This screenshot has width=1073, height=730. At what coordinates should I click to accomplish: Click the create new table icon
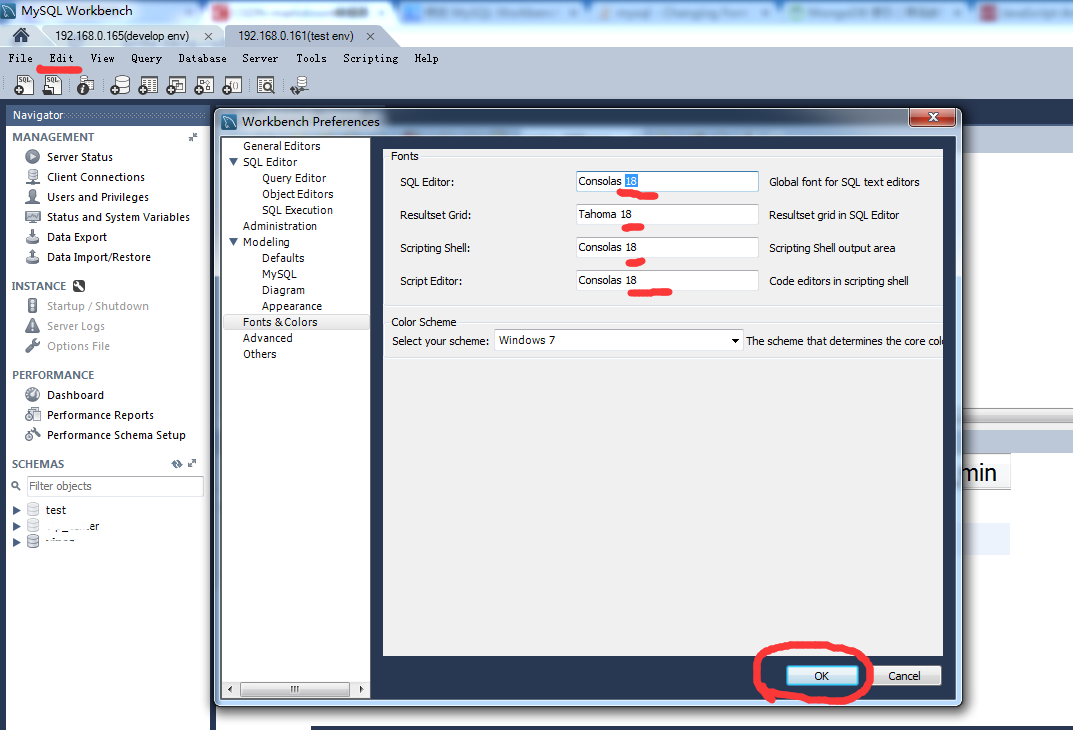coord(148,85)
